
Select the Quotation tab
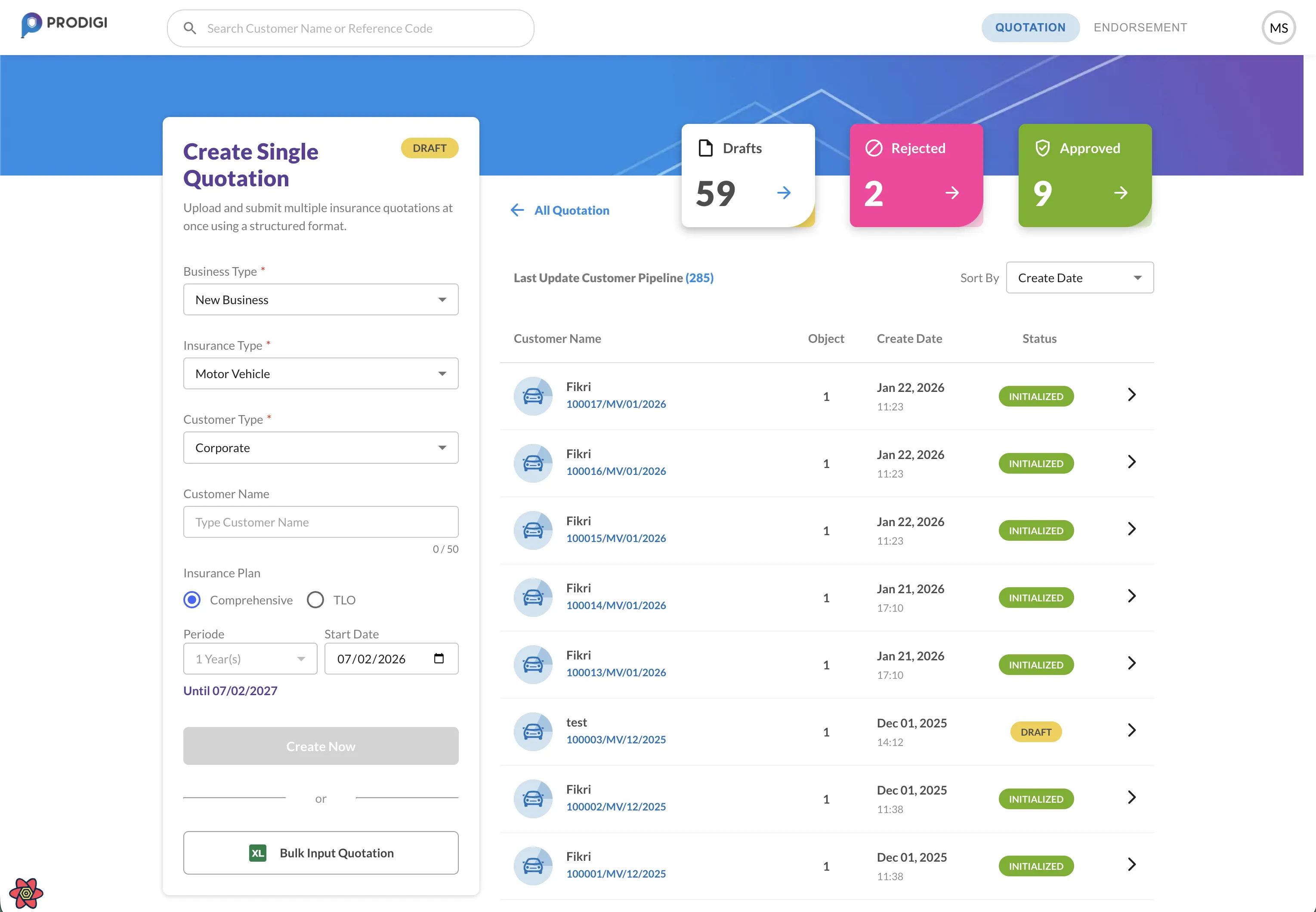point(1029,28)
